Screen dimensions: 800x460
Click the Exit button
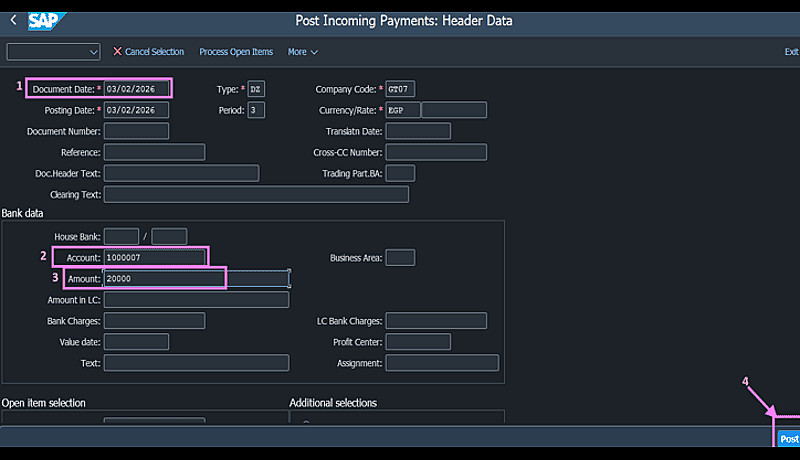pos(791,52)
